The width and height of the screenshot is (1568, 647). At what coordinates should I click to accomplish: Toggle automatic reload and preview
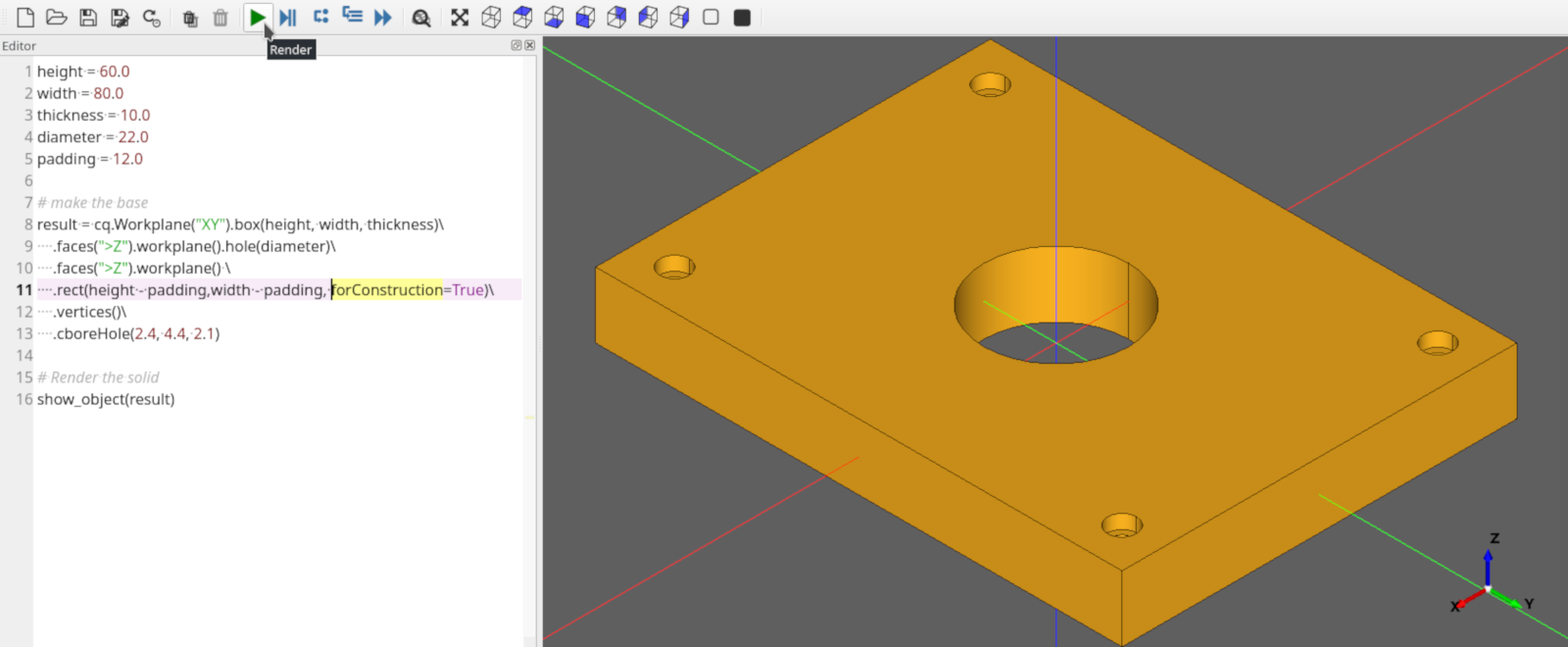(151, 18)
